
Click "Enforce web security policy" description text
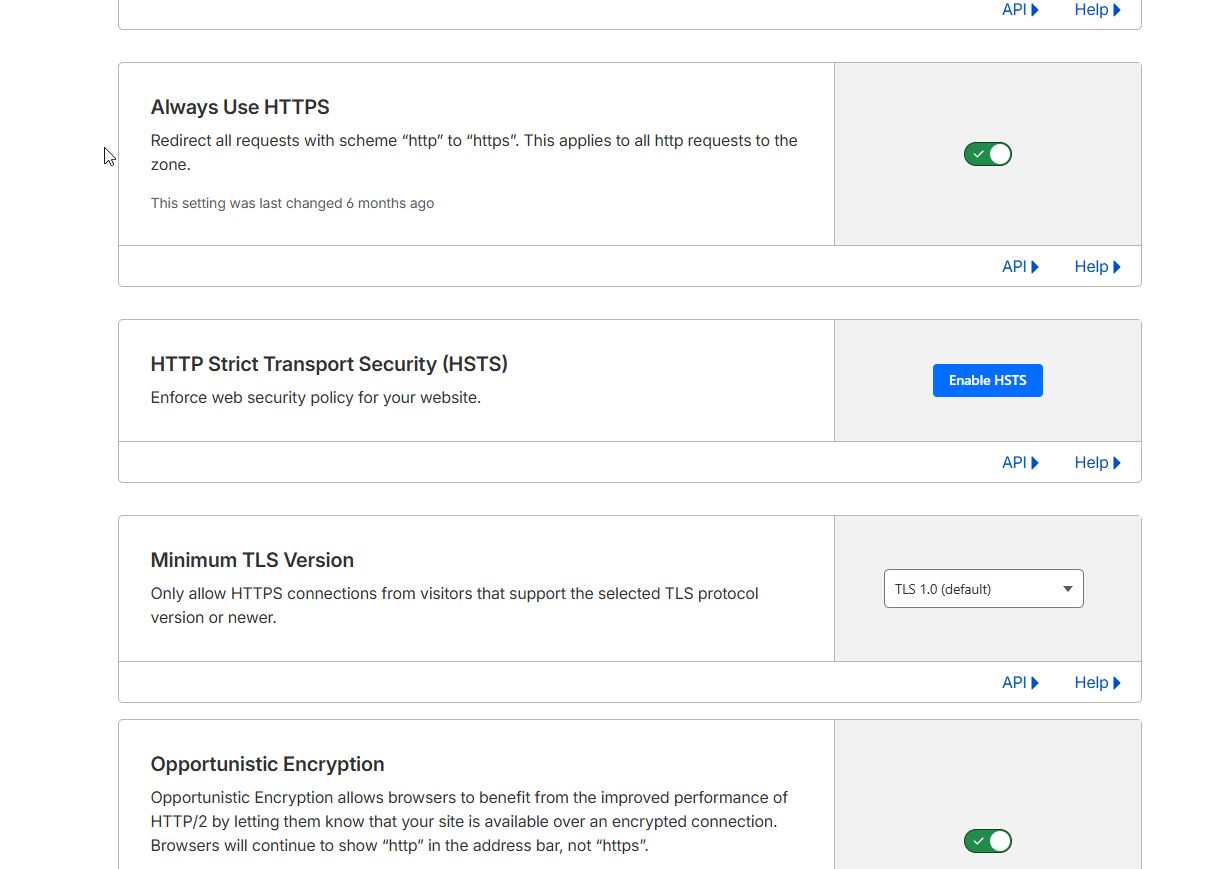[315, 398]
